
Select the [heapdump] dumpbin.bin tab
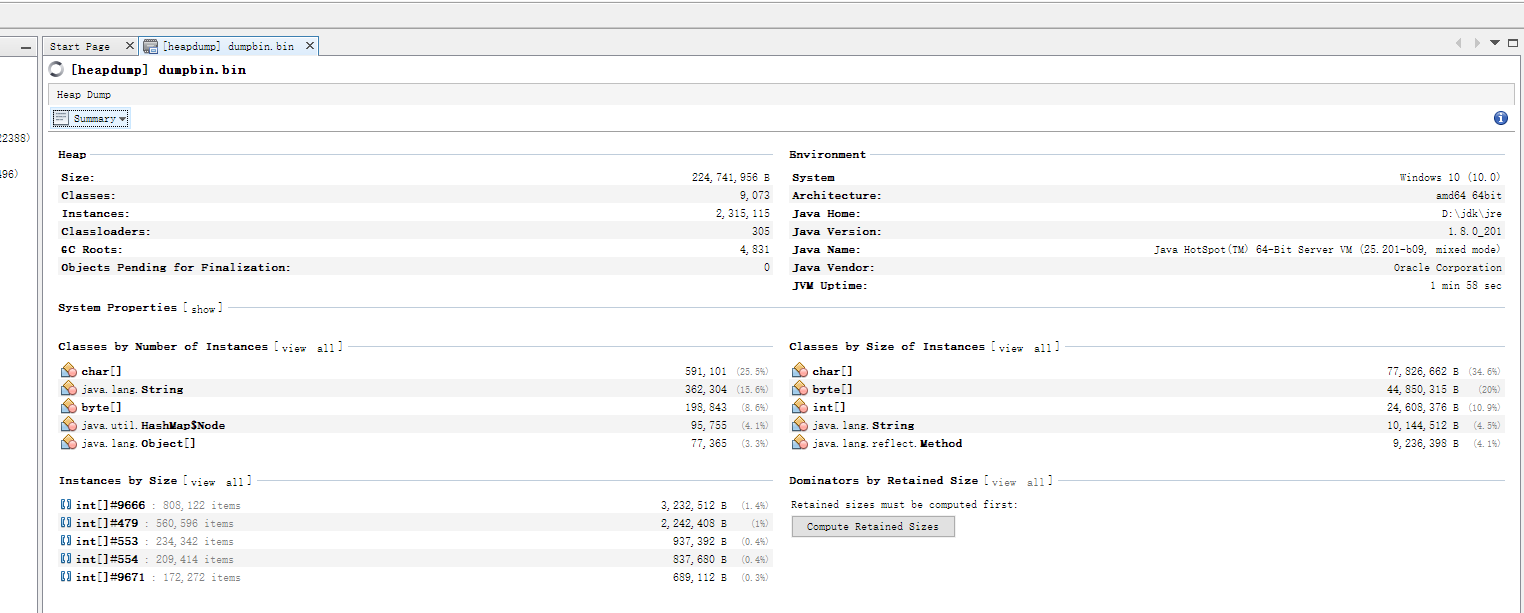point(228,46)
